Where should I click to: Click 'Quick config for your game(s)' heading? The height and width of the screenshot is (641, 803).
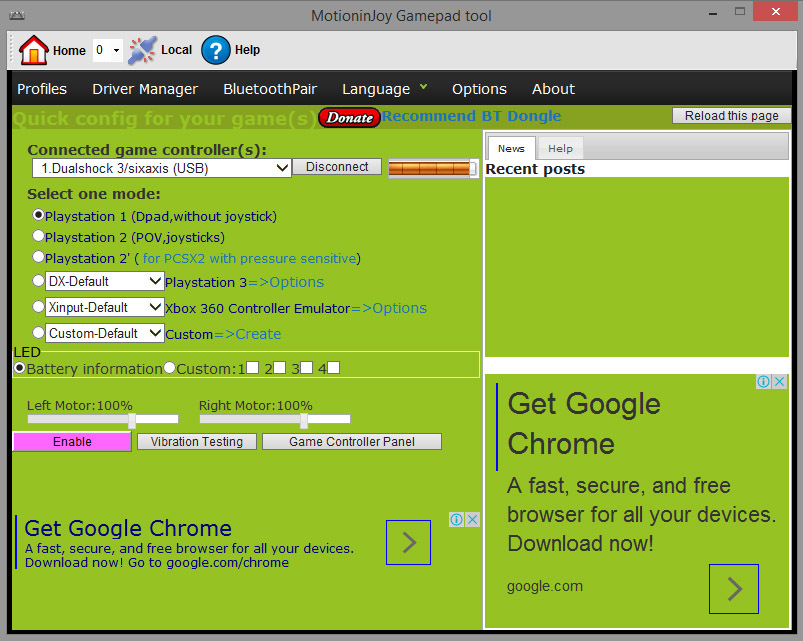164,118
